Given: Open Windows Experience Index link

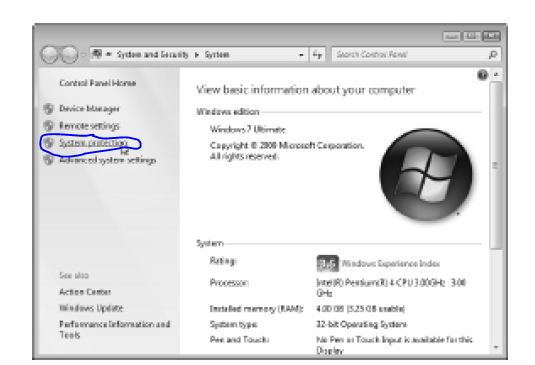Looking at the screenshot, I should [x=391, y=263].
